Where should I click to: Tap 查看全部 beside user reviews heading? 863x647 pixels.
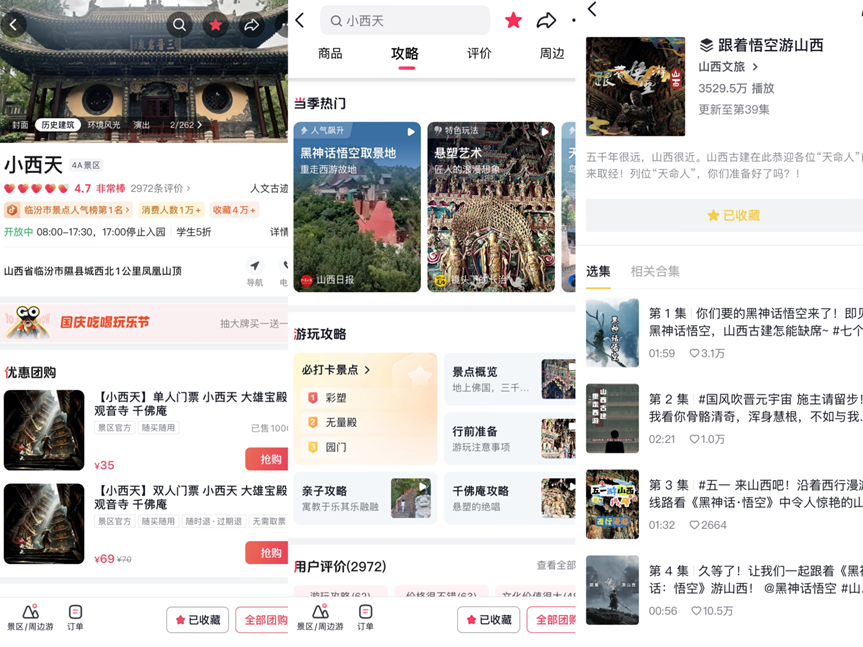[555, 566]
